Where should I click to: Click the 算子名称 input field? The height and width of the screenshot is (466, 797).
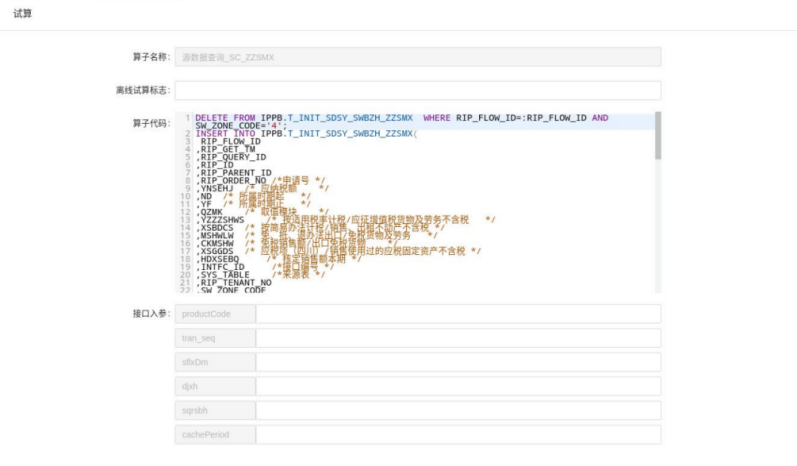(x=418, y=57)
